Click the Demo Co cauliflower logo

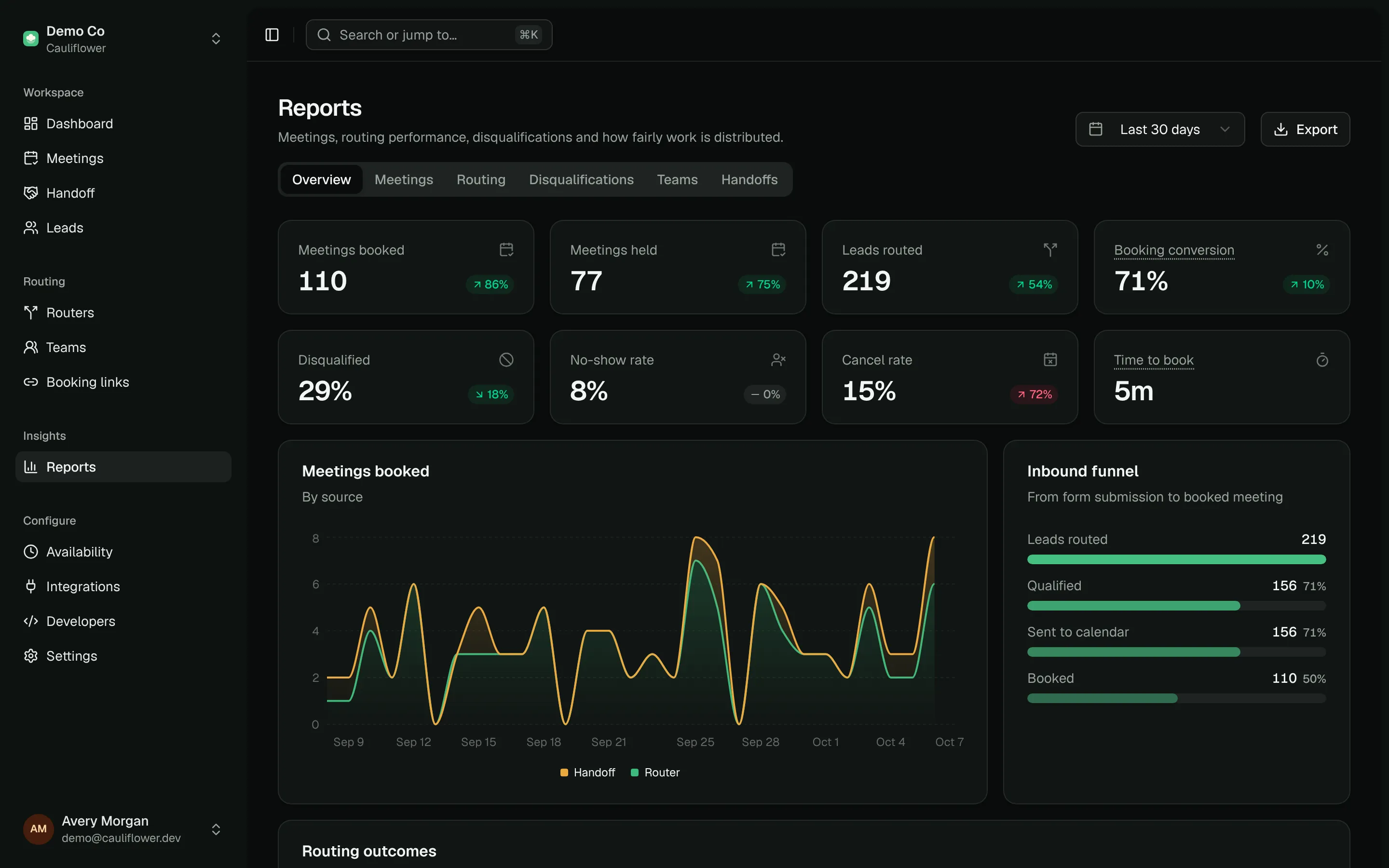31,39
